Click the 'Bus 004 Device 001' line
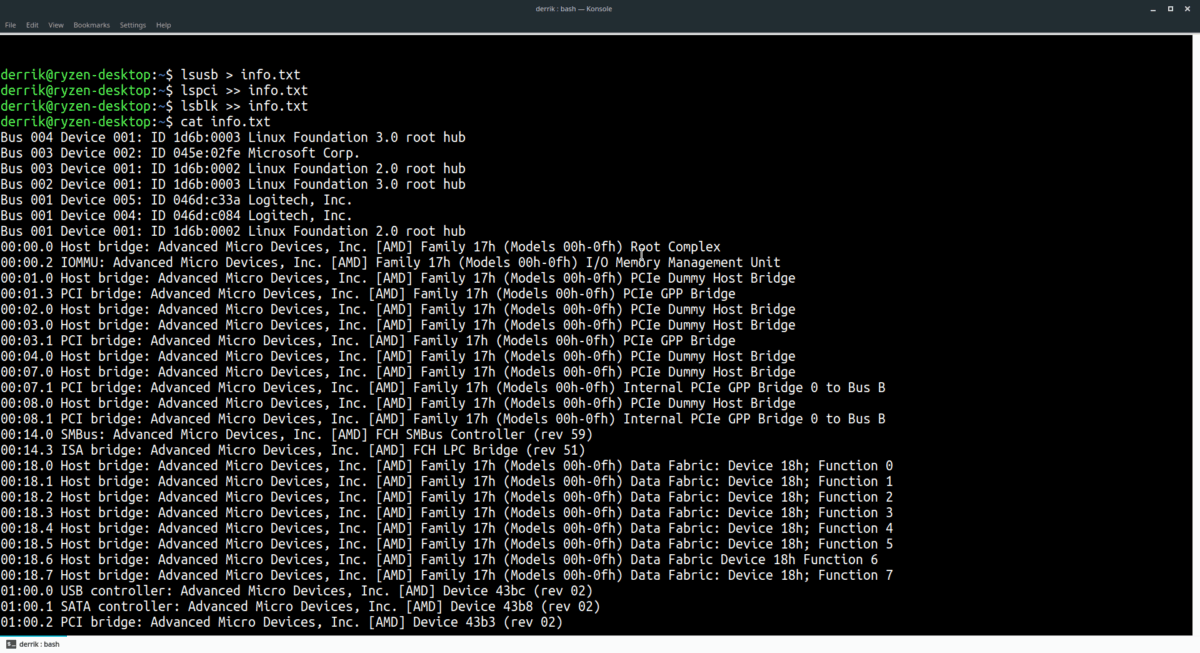1200x653 pixels. (x=233, y=137)
